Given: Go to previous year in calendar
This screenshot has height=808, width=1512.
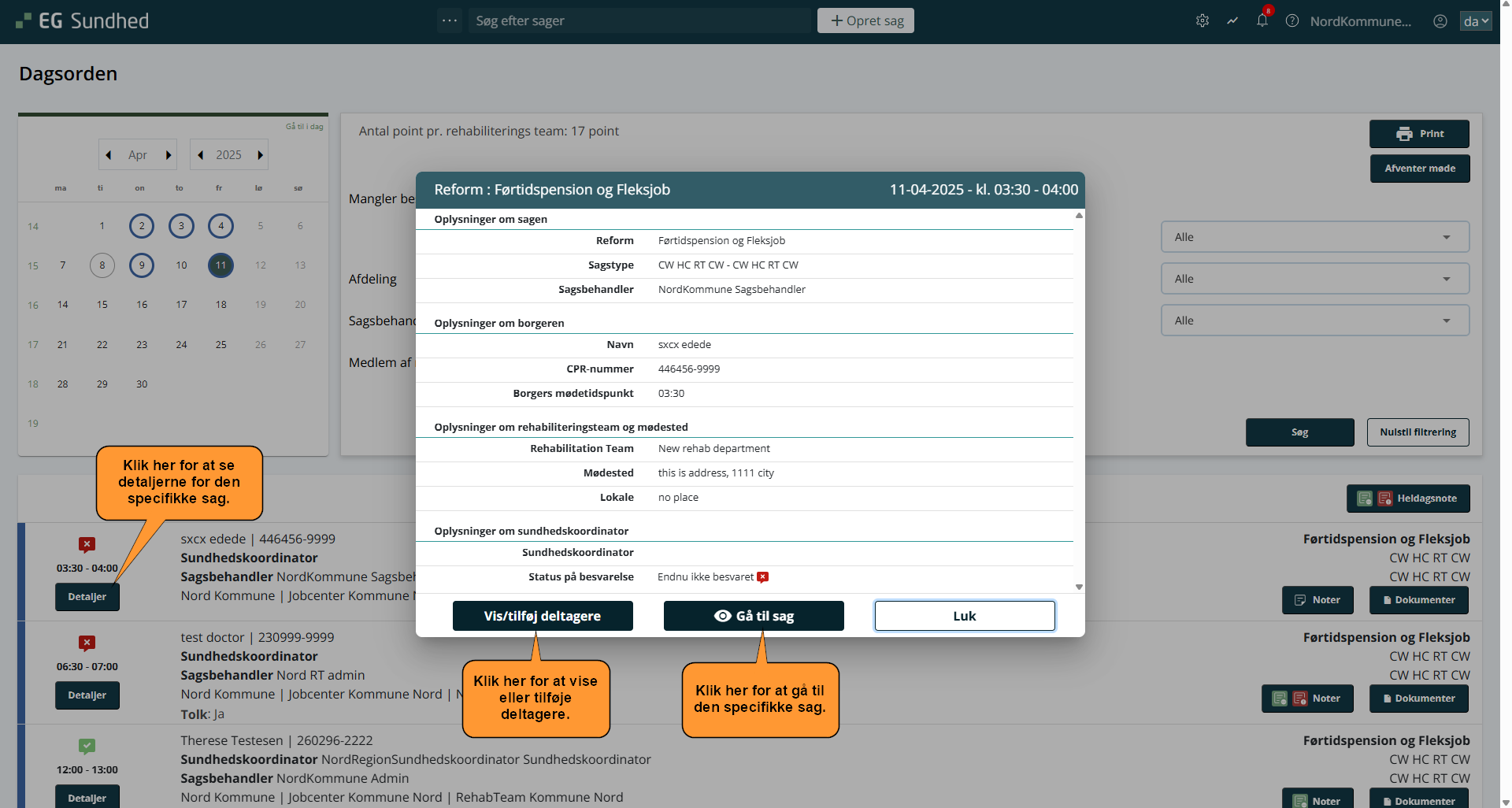Looking at the screenshot, I should click(x=201, y=155).
